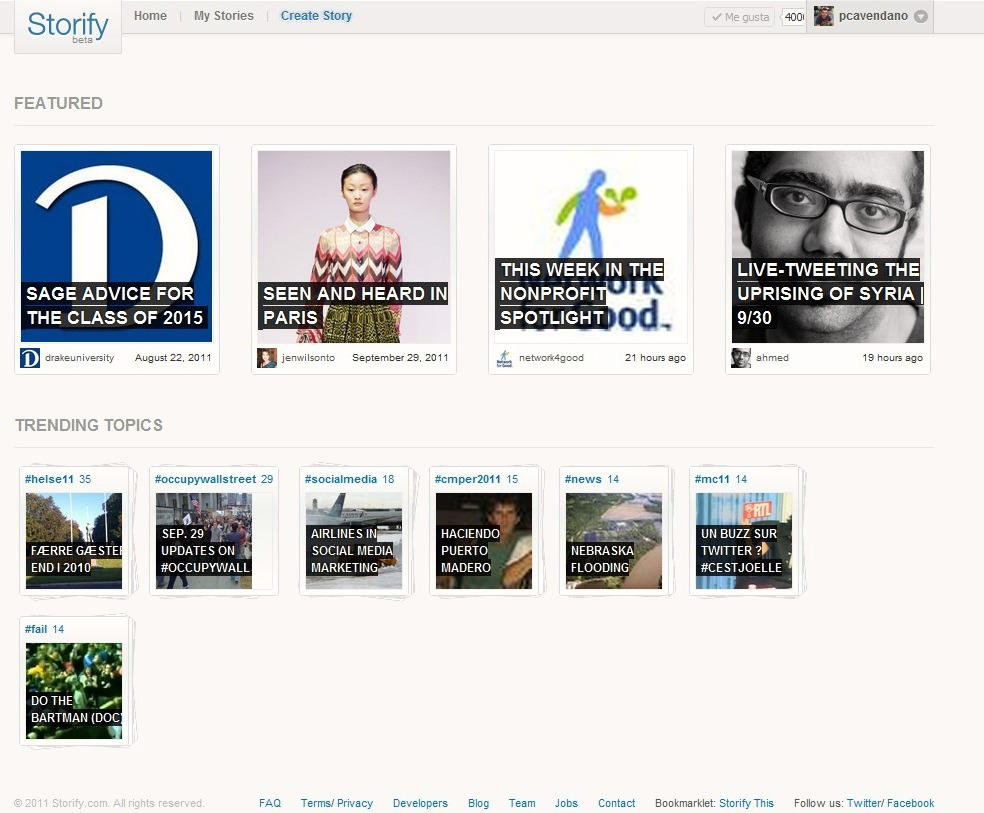Open the Home menu item

point(150,16)
